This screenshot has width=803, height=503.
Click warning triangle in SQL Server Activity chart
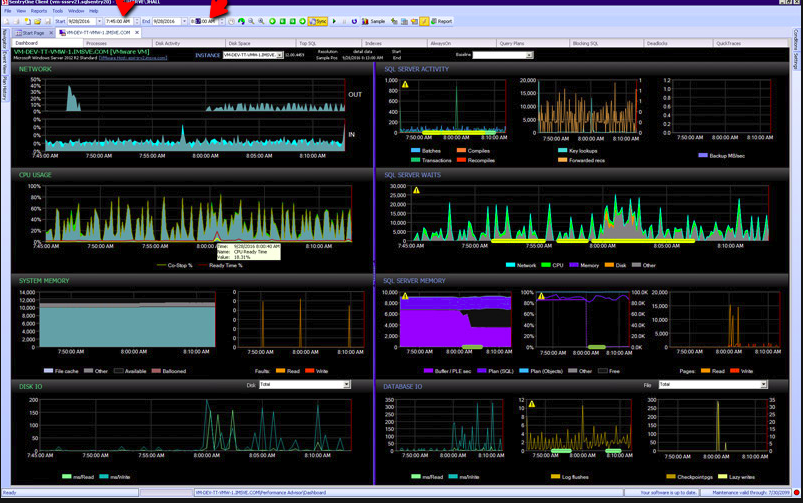tap(405, 85)
